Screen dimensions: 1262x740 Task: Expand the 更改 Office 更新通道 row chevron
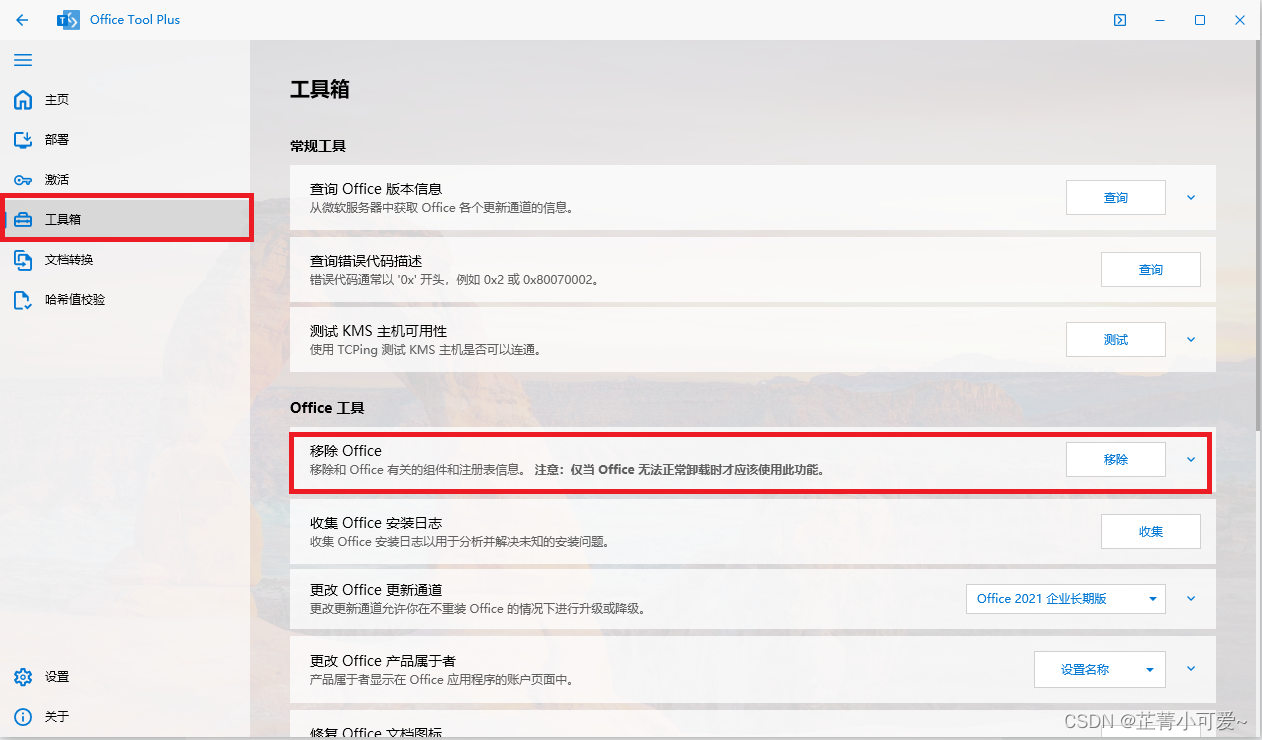click(x=1191, y=599)
